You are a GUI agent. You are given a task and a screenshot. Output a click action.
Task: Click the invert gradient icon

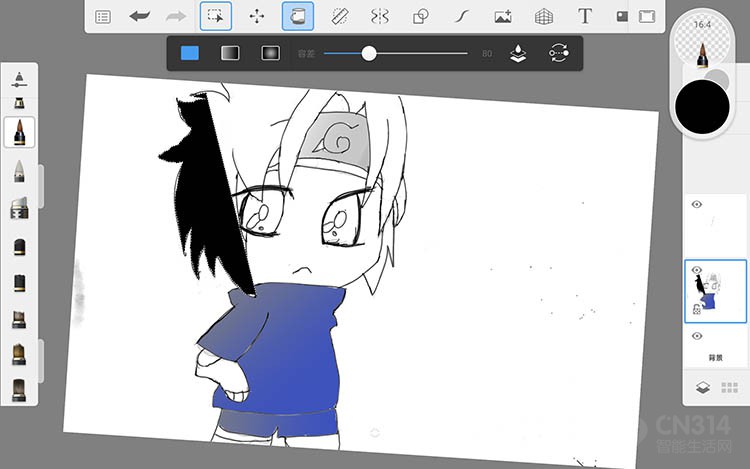tap(559, 53)
